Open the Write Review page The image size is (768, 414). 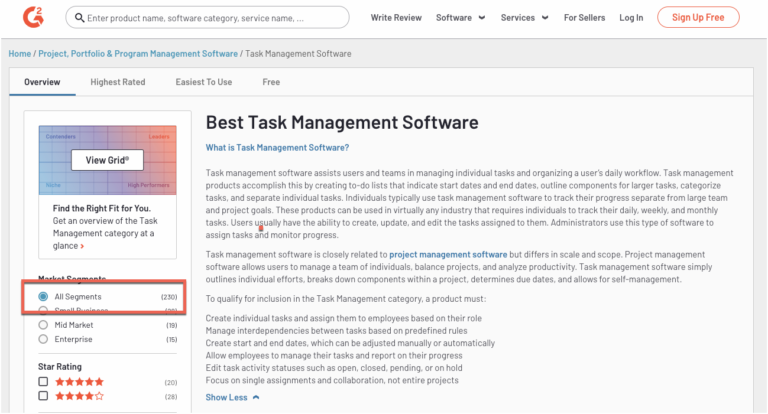(396, 18)
